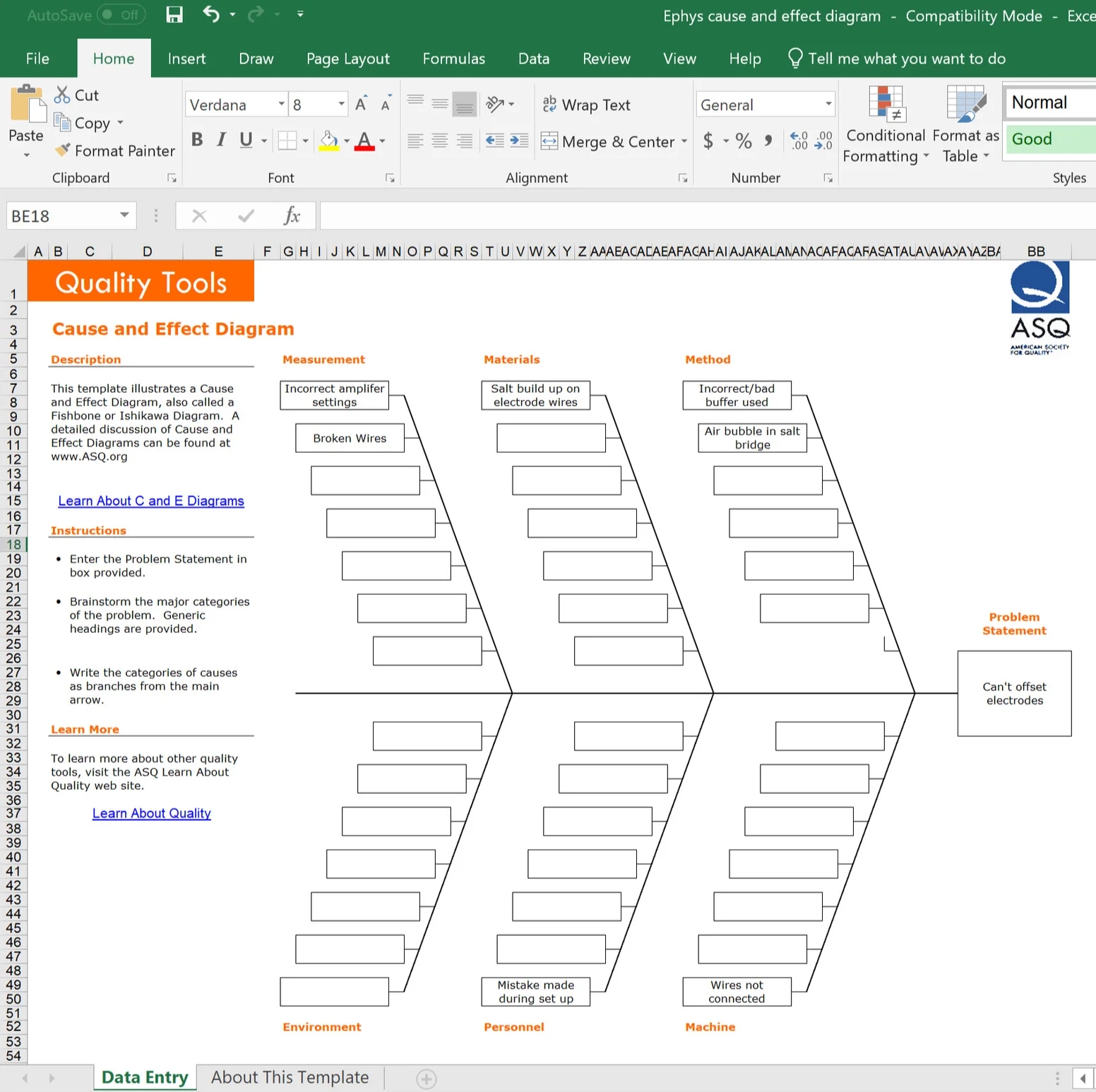Image resolution: width=1096 pixels, height=1092 pixels.
Task: Save the workbook with the Save icon
Action: pyautogui.click(x=174, y=14)
